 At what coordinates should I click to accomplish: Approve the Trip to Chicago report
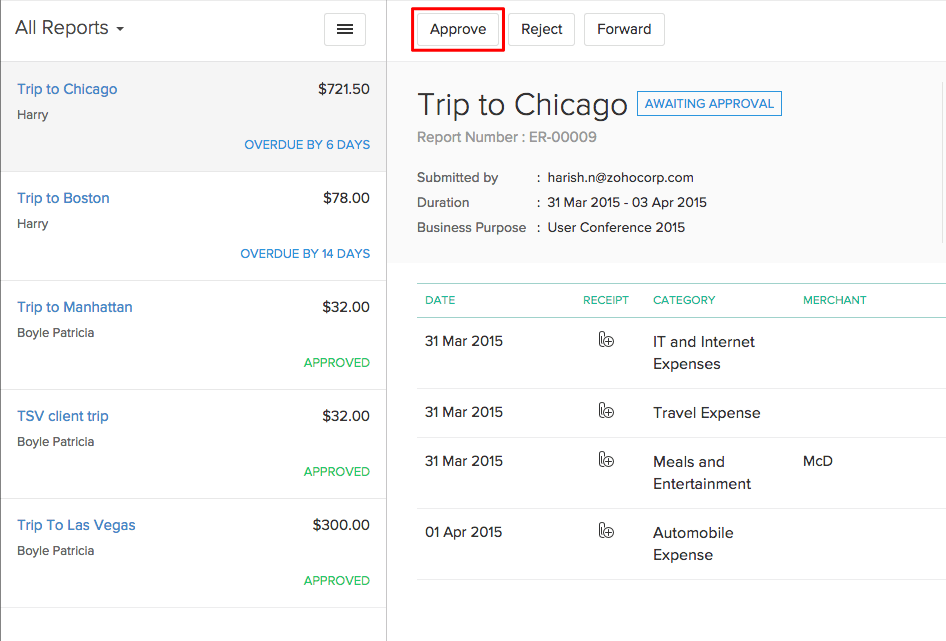tap(458, 30)
